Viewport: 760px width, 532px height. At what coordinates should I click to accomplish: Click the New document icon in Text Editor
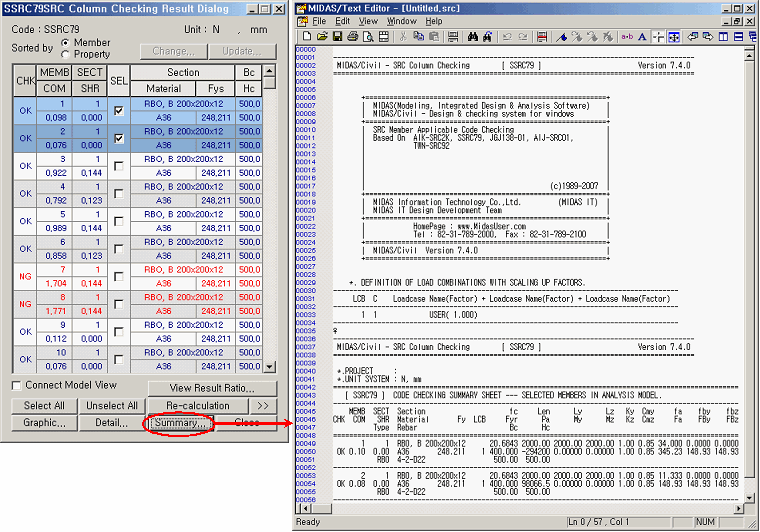click(308, 37)
